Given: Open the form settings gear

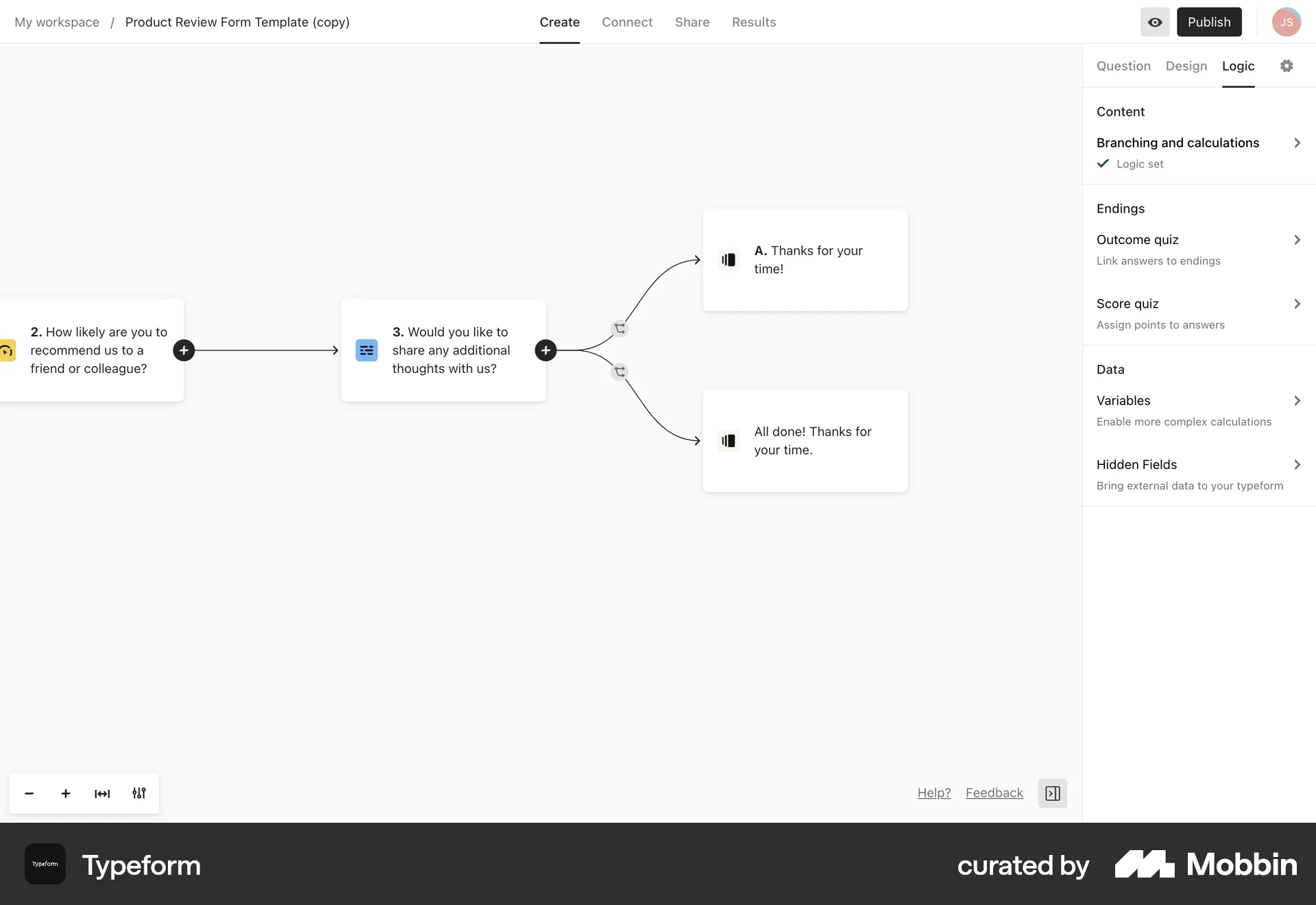Looking at the screenshot, I should pos(1287,66).
